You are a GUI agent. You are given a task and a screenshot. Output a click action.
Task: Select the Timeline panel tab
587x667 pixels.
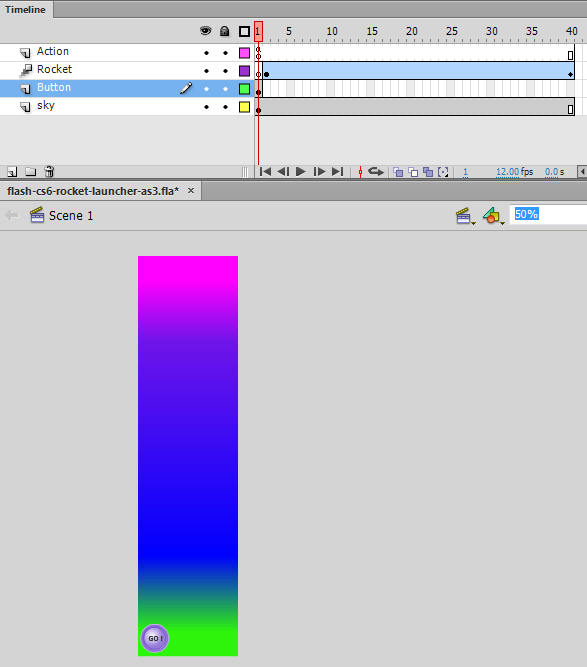click(26, 9)
